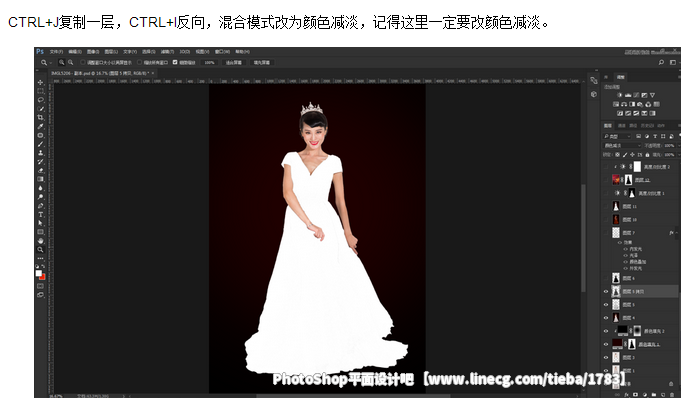Select the Pen tool
The image size is (681, 398).
click(40, 206)
